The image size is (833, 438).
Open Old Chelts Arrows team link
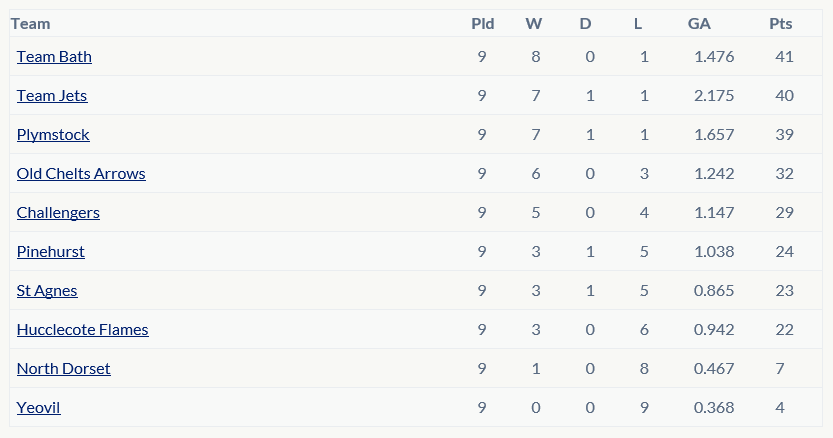81,173
